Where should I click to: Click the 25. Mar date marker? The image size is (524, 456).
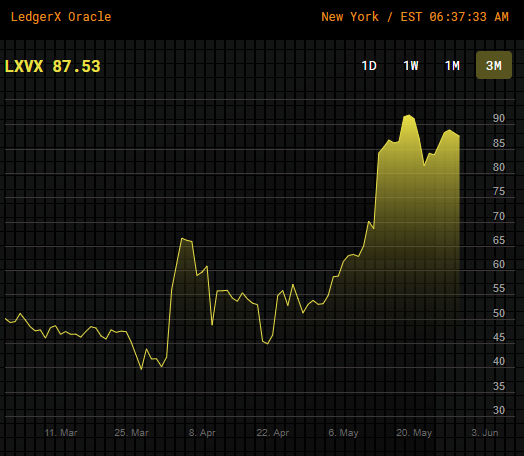pos(131,433)
